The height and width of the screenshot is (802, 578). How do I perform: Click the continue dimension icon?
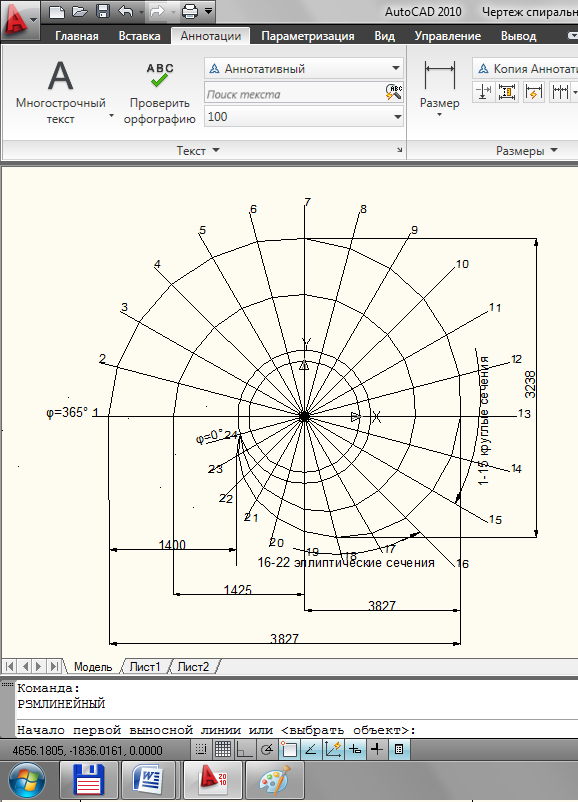pyautogui.click(x=560, y=92)
